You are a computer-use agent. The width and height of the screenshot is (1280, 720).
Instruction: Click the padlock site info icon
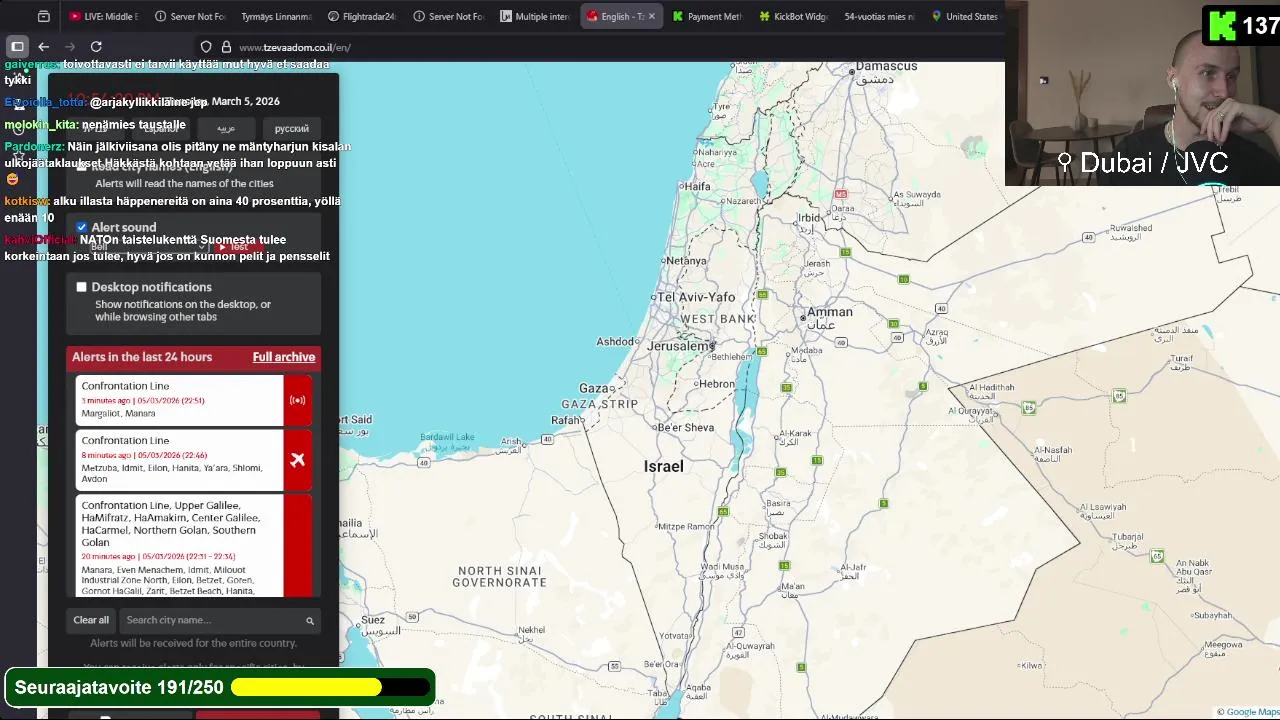click(x=226, y=47)
